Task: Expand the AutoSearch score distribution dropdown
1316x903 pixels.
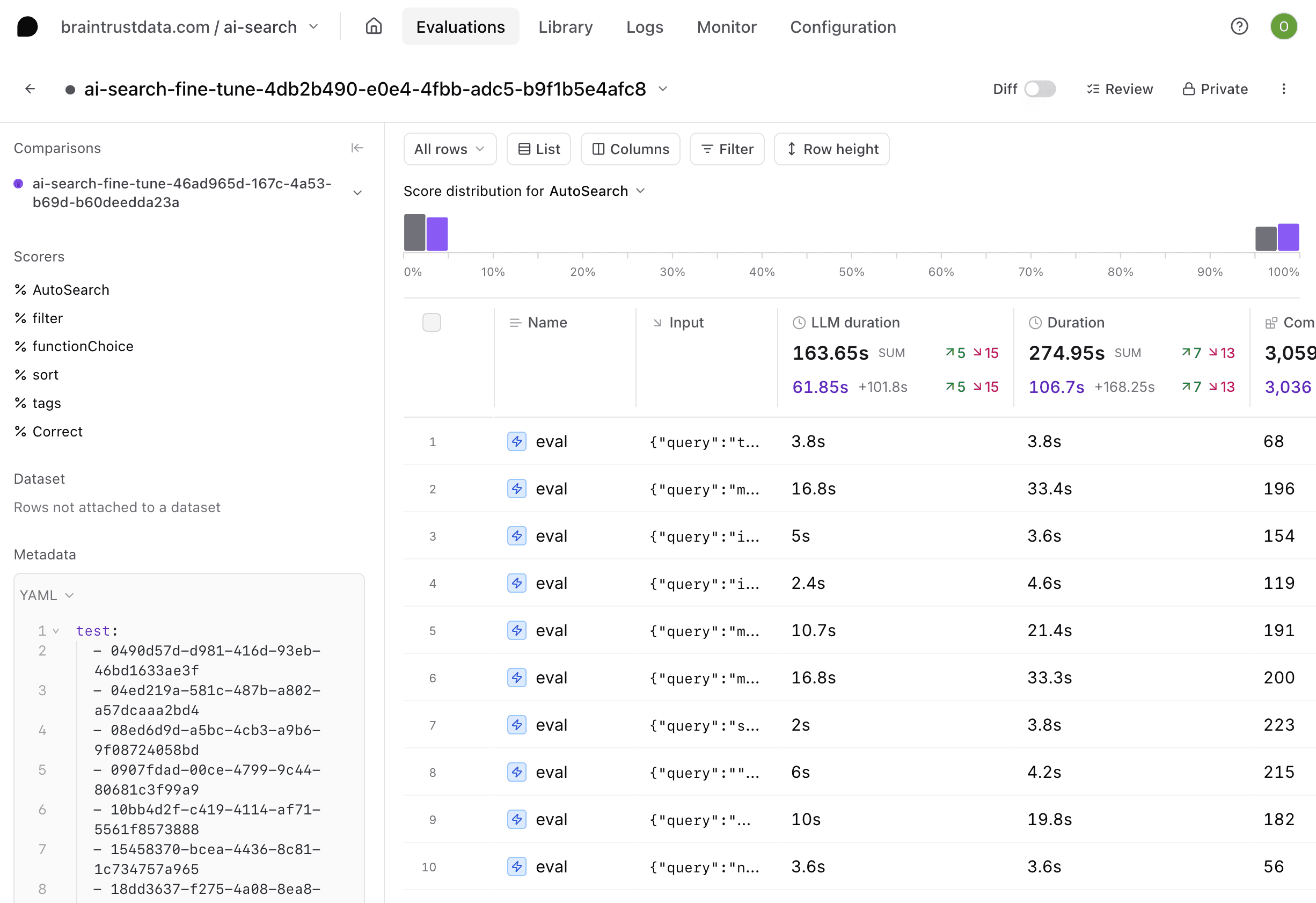Action: [640, 191]
